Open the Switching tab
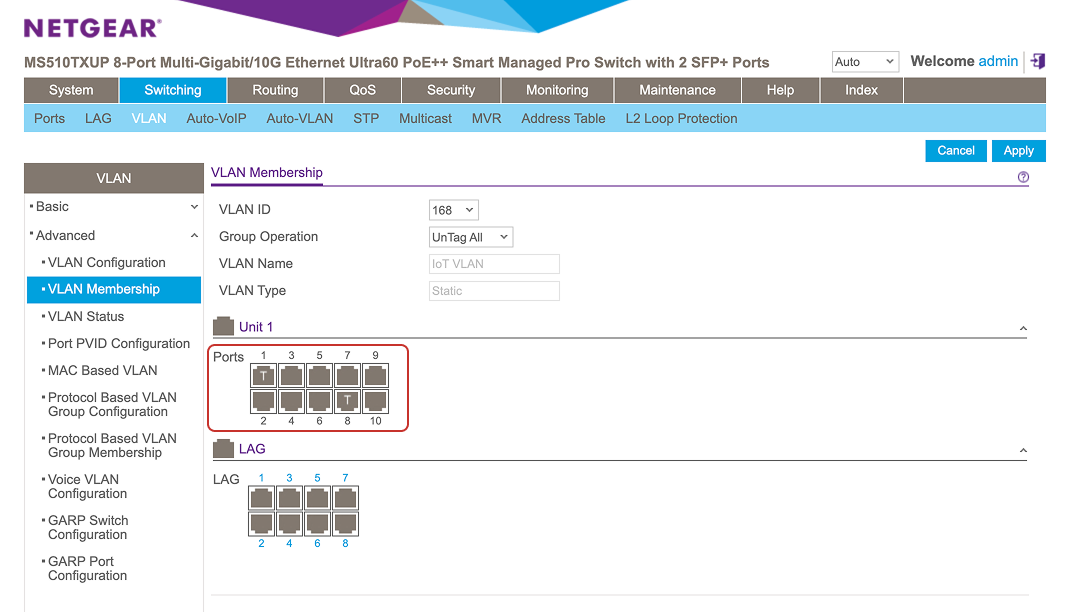The image size is (1069, 612). point(172,90)
